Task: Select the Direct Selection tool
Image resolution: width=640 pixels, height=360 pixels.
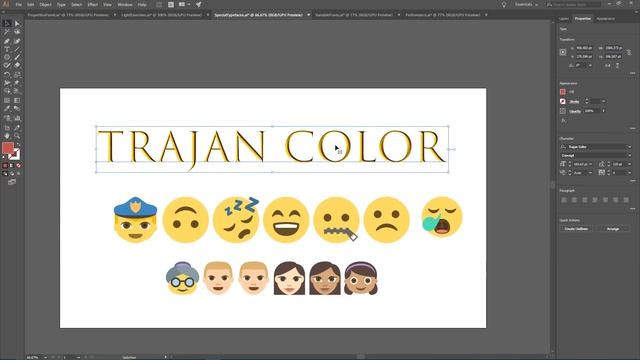Action: pos(17,24)
